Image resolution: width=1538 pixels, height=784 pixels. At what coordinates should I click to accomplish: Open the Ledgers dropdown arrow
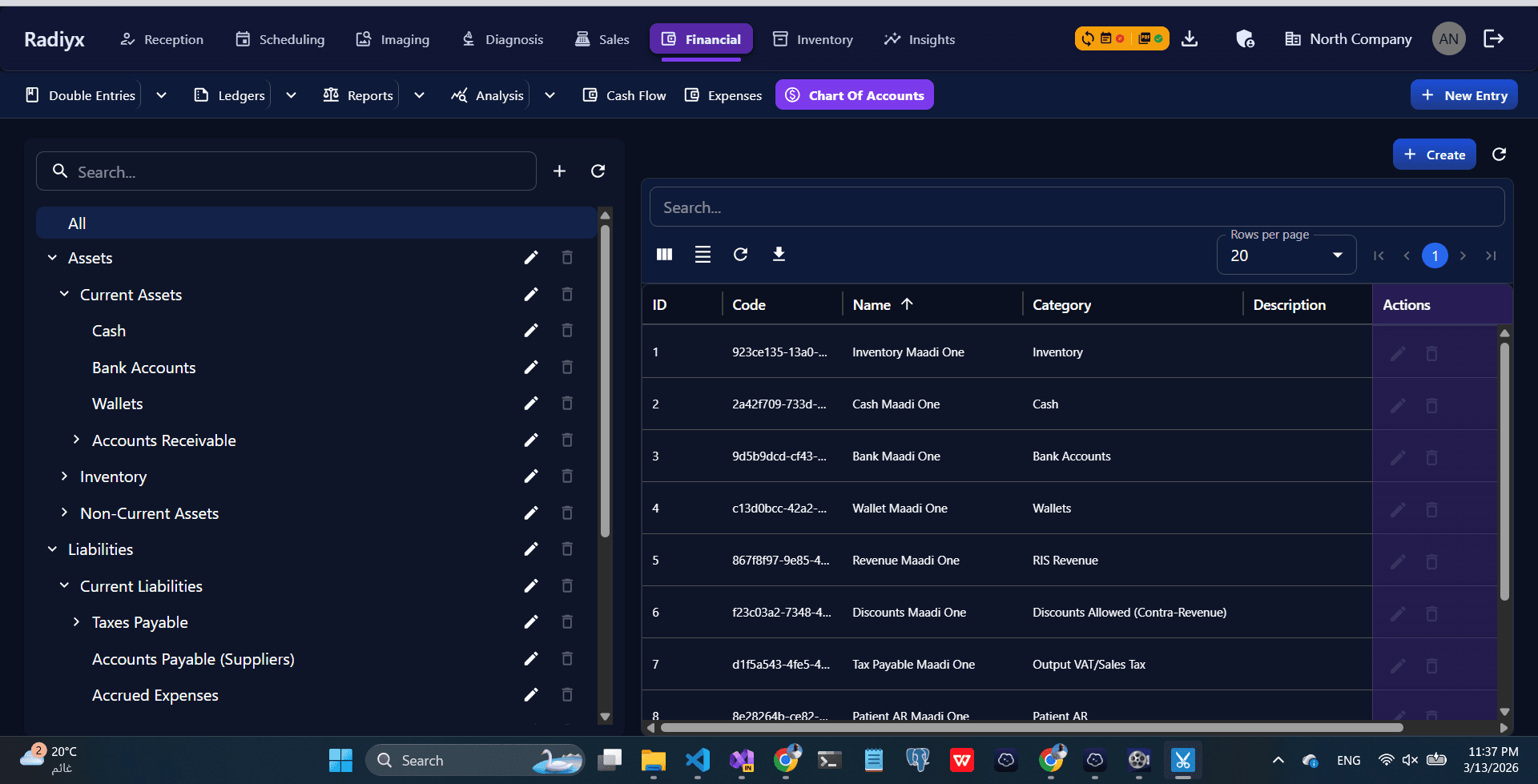tap(291, 95)
